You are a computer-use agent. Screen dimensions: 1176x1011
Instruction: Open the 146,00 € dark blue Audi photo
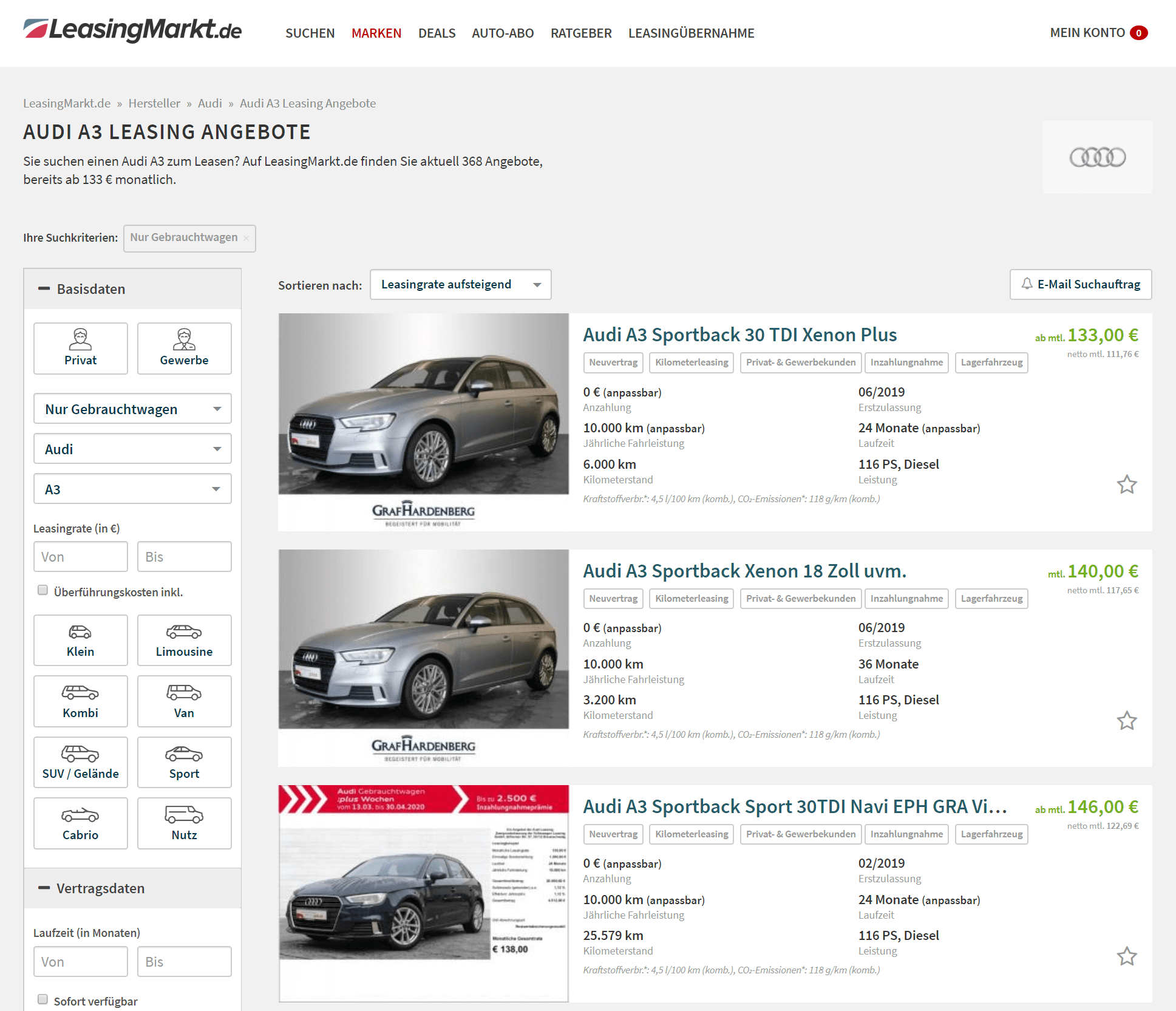click(423, 893)
